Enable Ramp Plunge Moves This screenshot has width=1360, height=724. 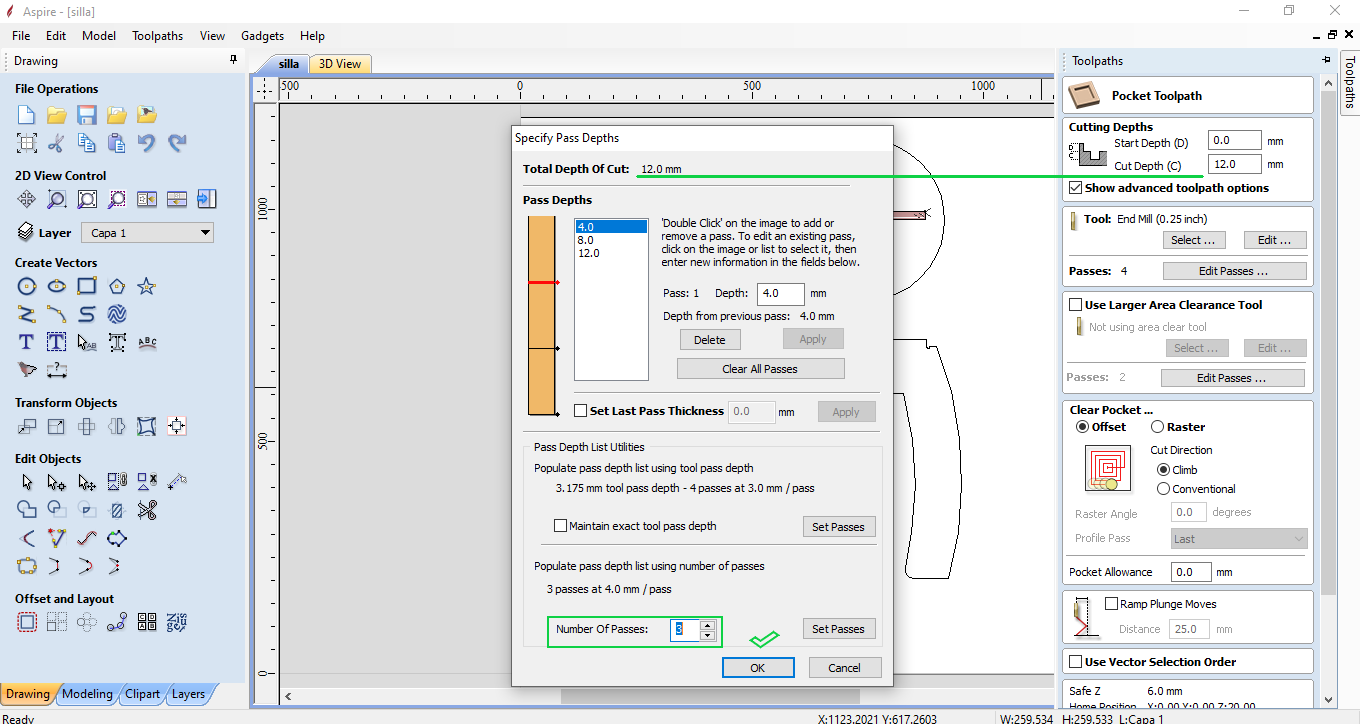click(x=1111, y=604)
